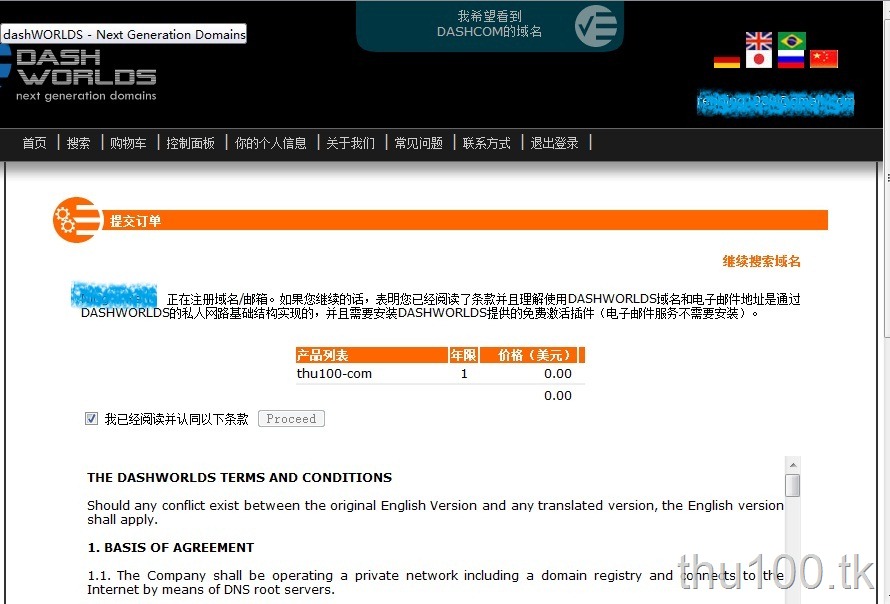Viewport: 890px width, 604px height.
Task: Choose the Brazilian flag language option
Action: tap(792, 41)
